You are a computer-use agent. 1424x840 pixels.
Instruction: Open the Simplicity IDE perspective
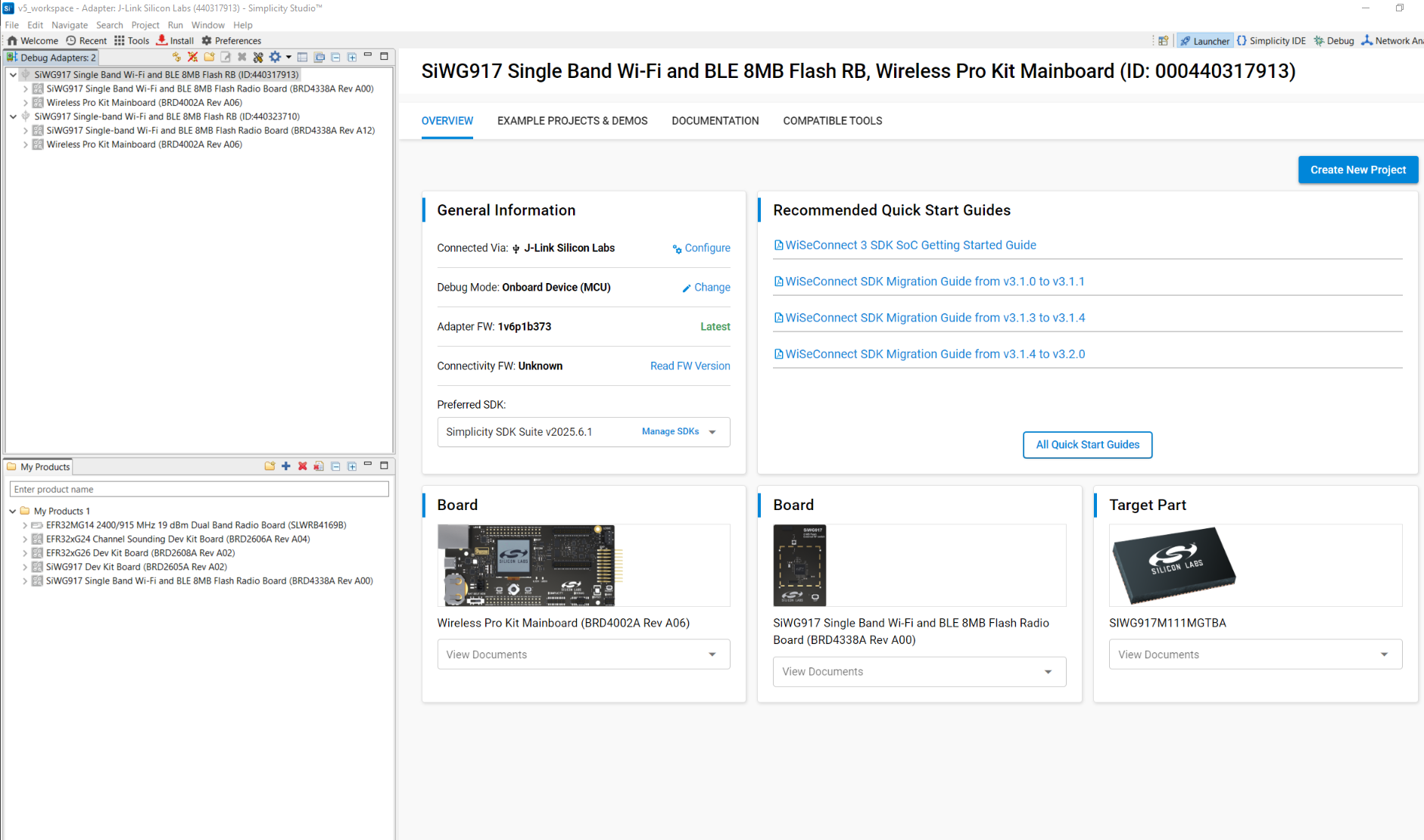[1270, 41]
